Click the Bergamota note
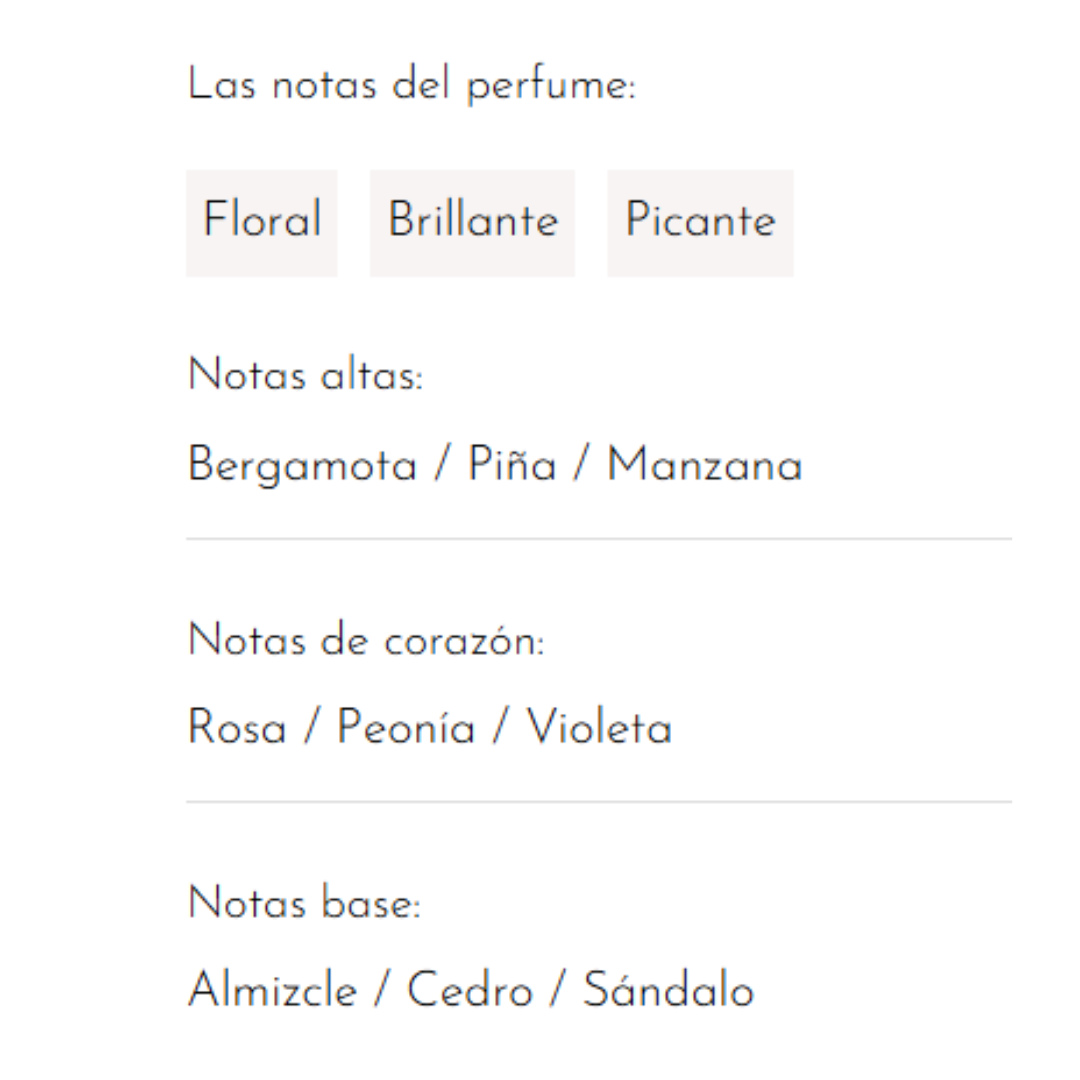 pyautogui.click(x=302, y=466)
